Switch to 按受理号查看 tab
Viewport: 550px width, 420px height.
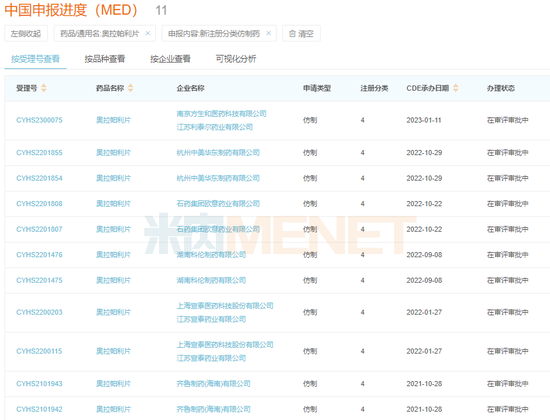tap(35, 59)
